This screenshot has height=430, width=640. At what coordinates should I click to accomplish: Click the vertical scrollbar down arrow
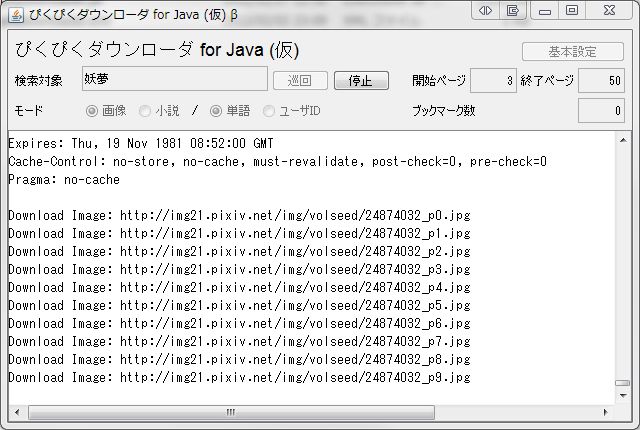pyautogui.click(x=623, y=395)
